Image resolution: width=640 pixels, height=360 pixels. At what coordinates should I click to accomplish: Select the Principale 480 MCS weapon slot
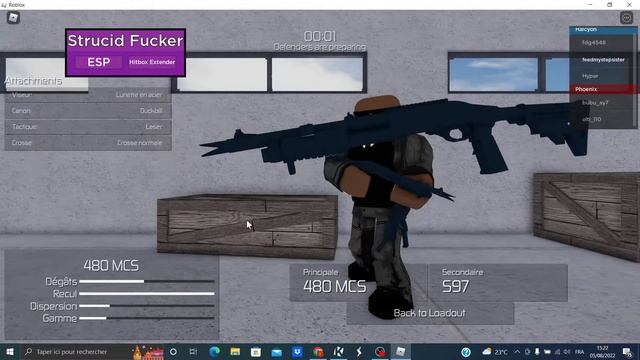tap(358, 282)
